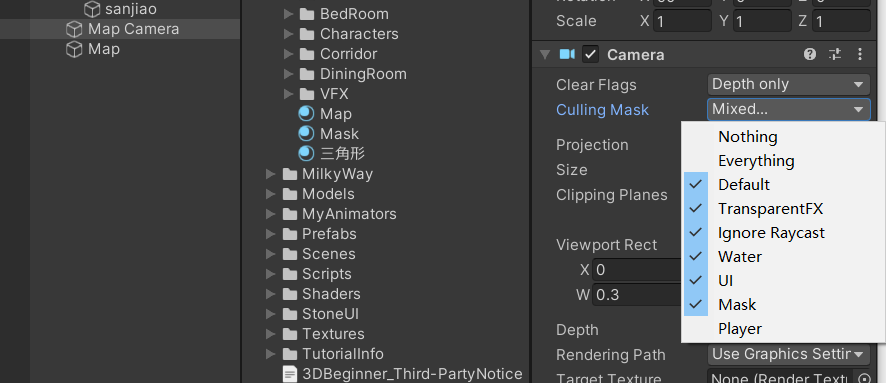Select the Corridor folder icon
Viewport: 886px width, 383px height.
pyautogui.click(x=307, y=54)
